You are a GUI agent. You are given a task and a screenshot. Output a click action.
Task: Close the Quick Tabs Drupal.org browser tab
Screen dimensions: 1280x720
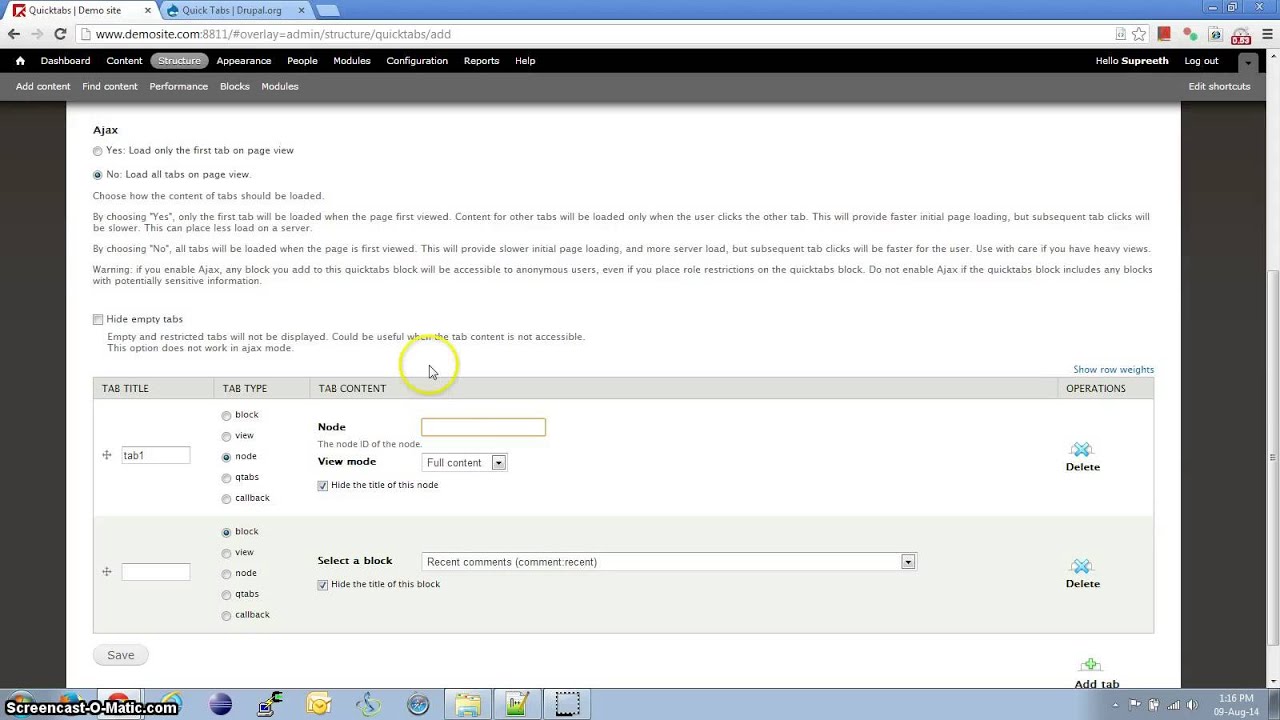[x=302, y=11]
